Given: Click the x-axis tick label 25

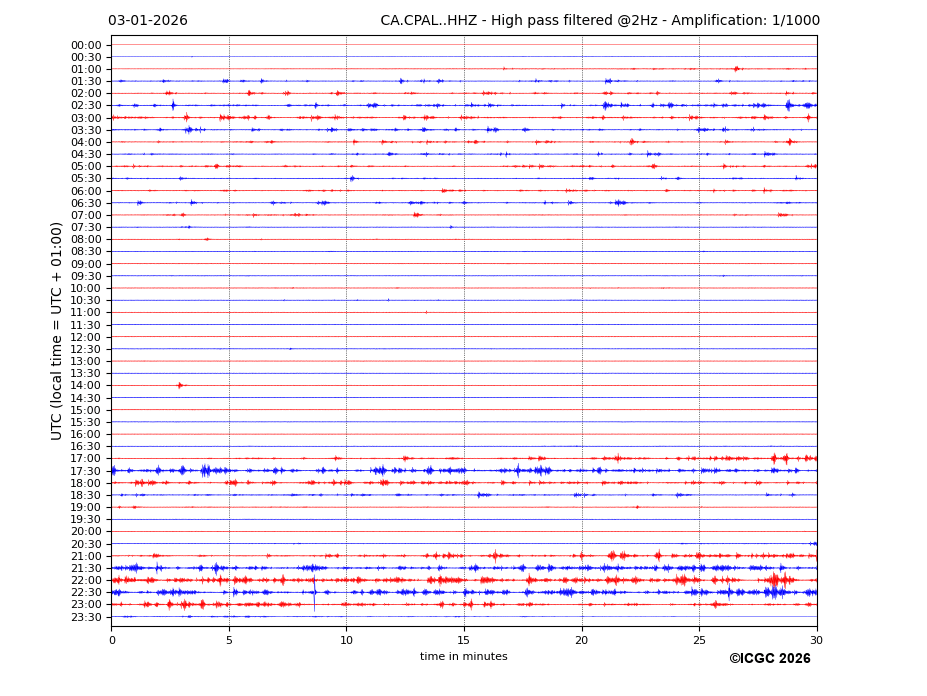Looking at the screenshot, I should click(699, 640).
